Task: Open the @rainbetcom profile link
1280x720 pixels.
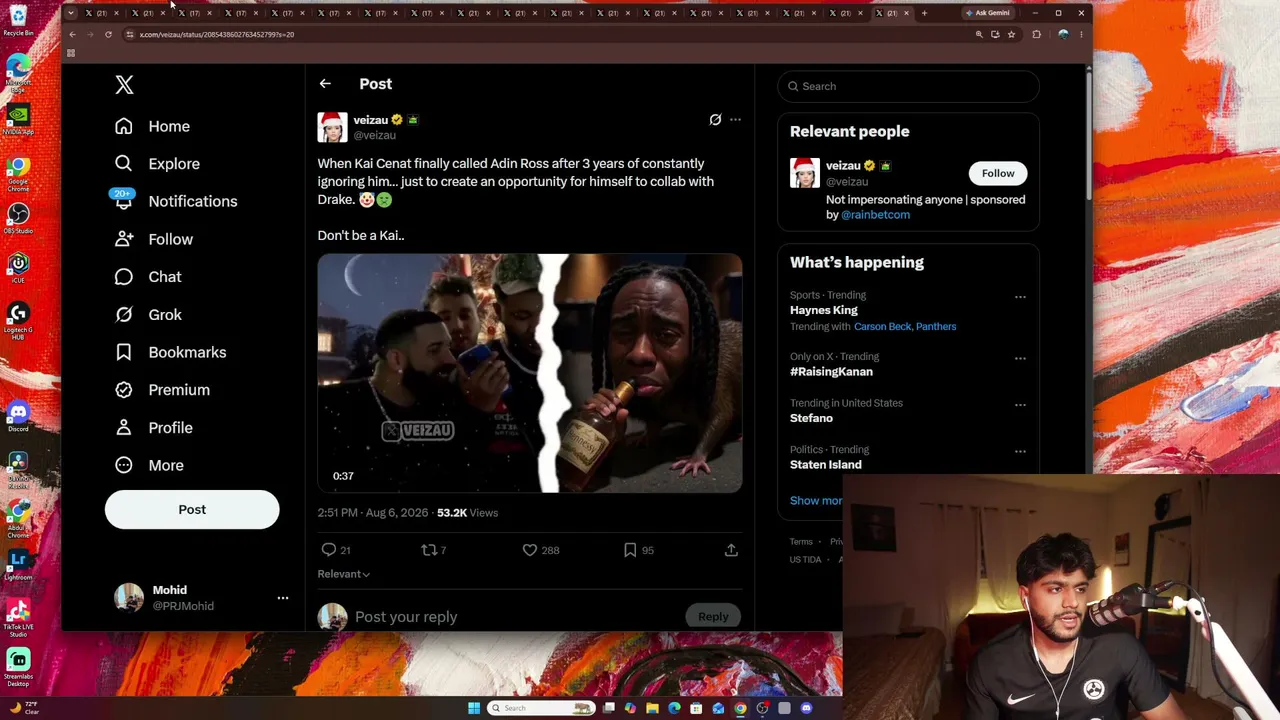Action: (875, 215)
